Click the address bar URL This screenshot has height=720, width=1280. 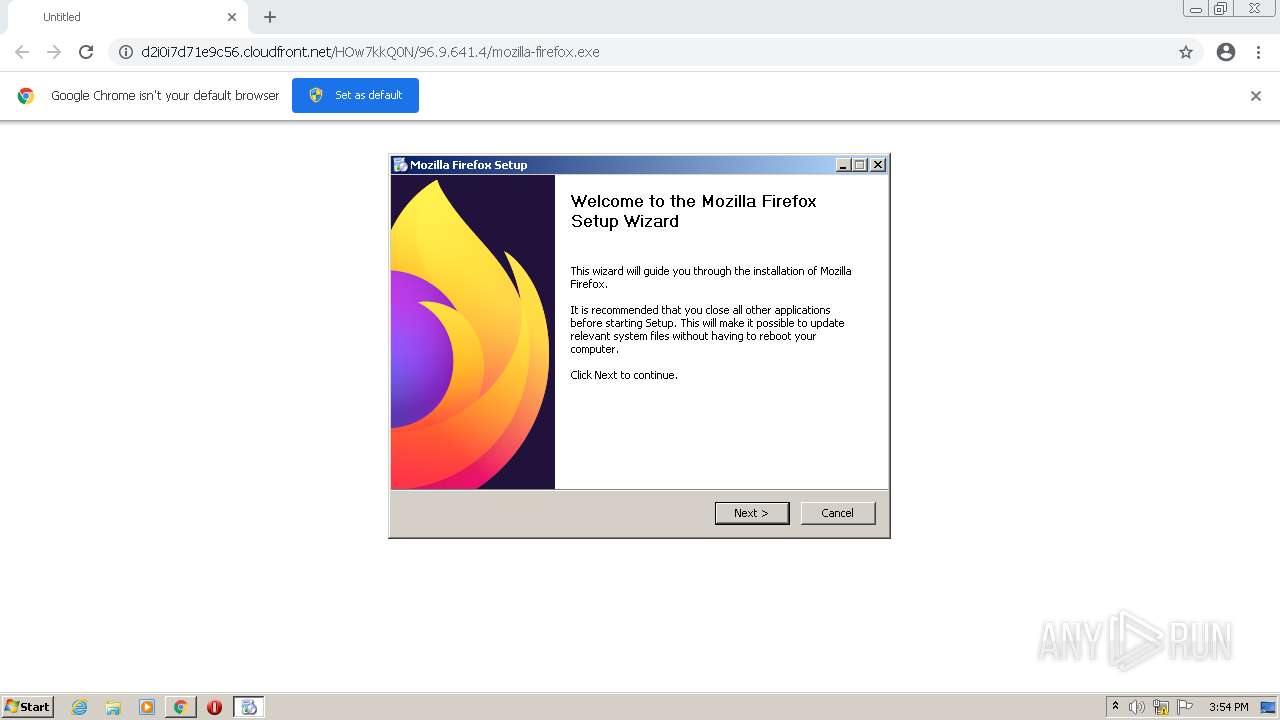click(x=370, y=52)
